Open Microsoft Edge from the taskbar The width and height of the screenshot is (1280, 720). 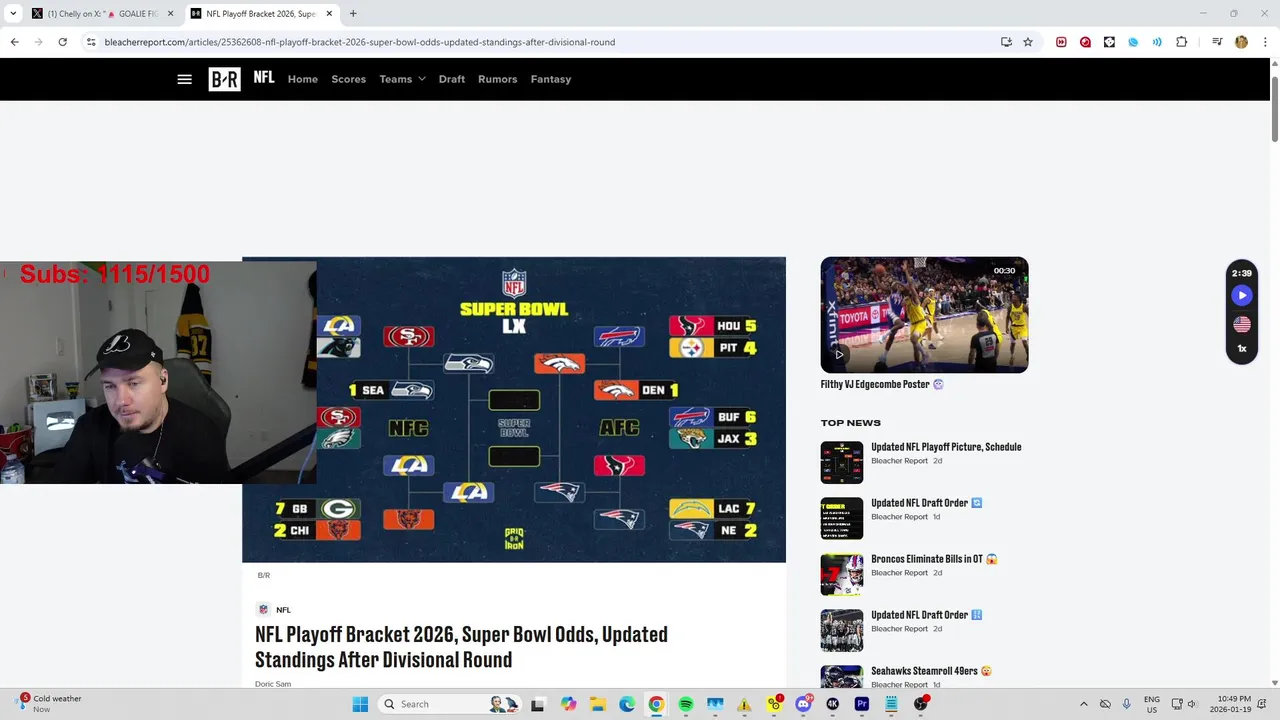[627, 704]
